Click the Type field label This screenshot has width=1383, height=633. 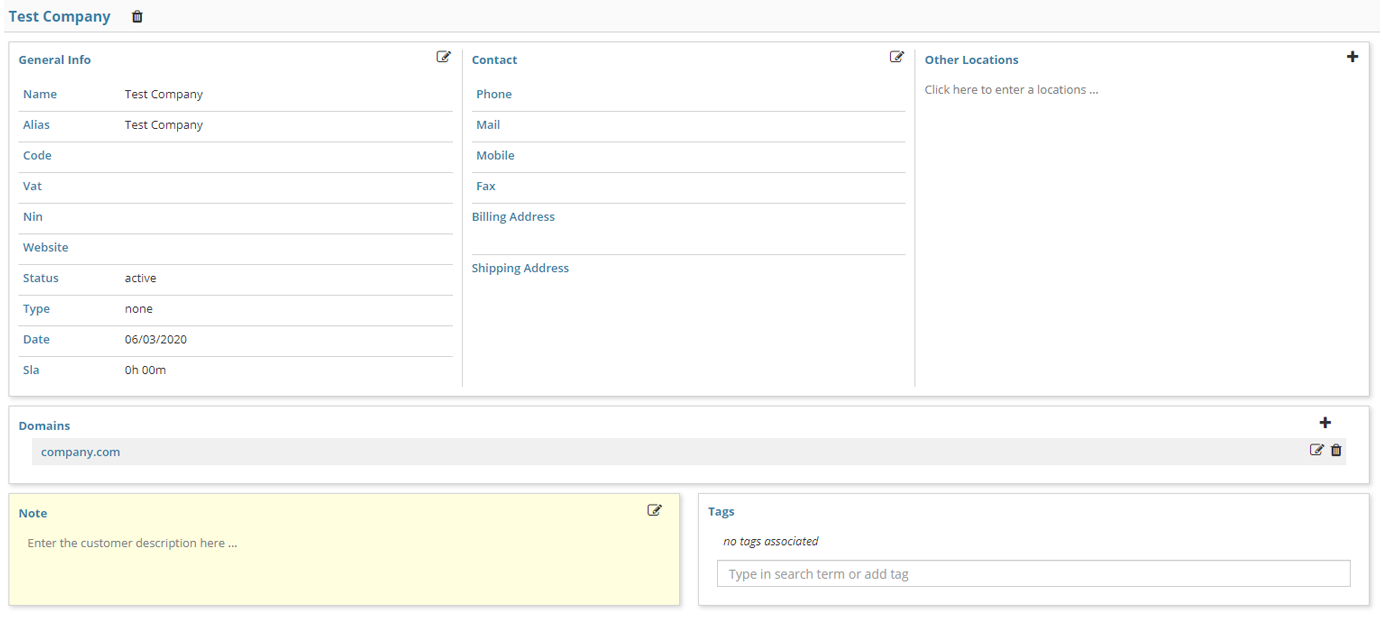pyautogui.click(x=36, y=309)
